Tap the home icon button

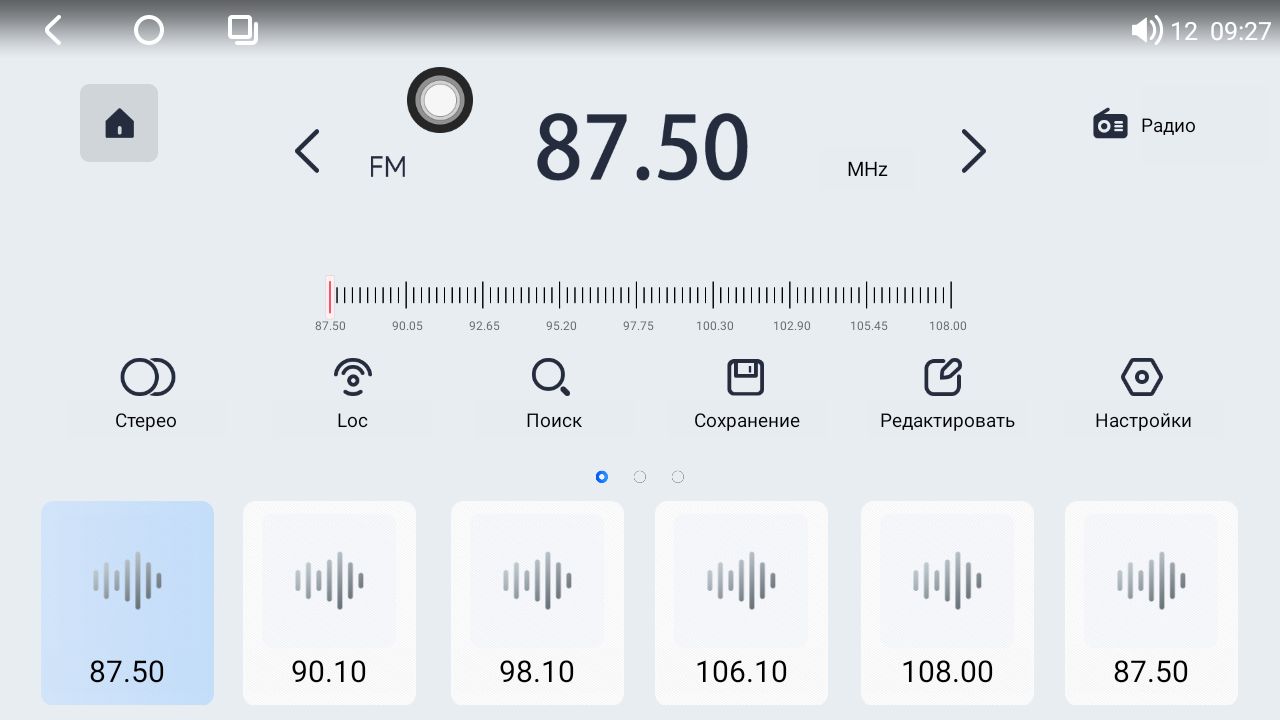pyautogui.click(x=119, y=123)
